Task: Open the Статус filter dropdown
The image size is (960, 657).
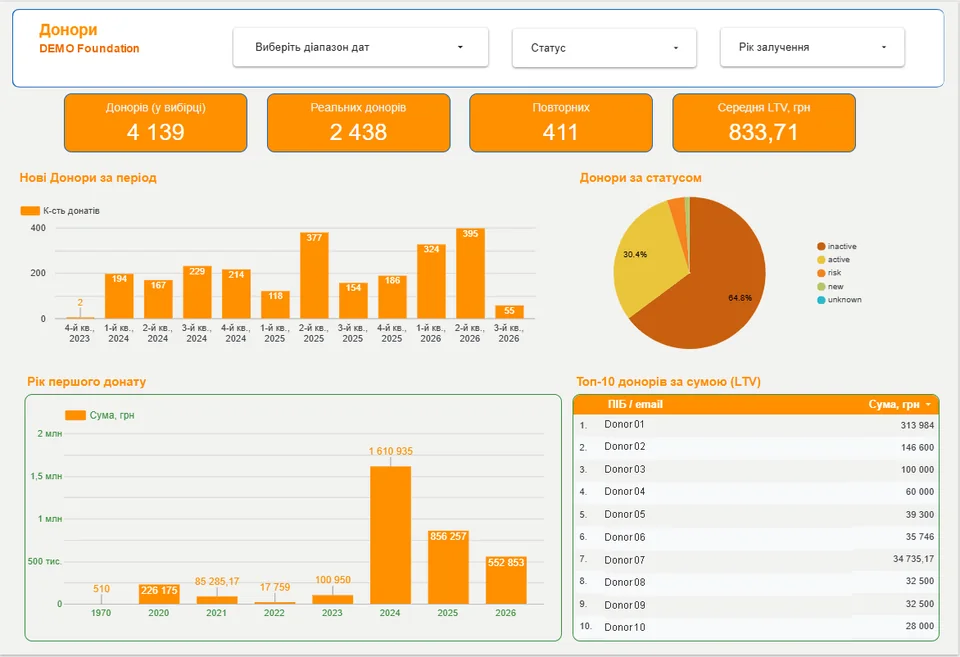Action: point(604,48)
